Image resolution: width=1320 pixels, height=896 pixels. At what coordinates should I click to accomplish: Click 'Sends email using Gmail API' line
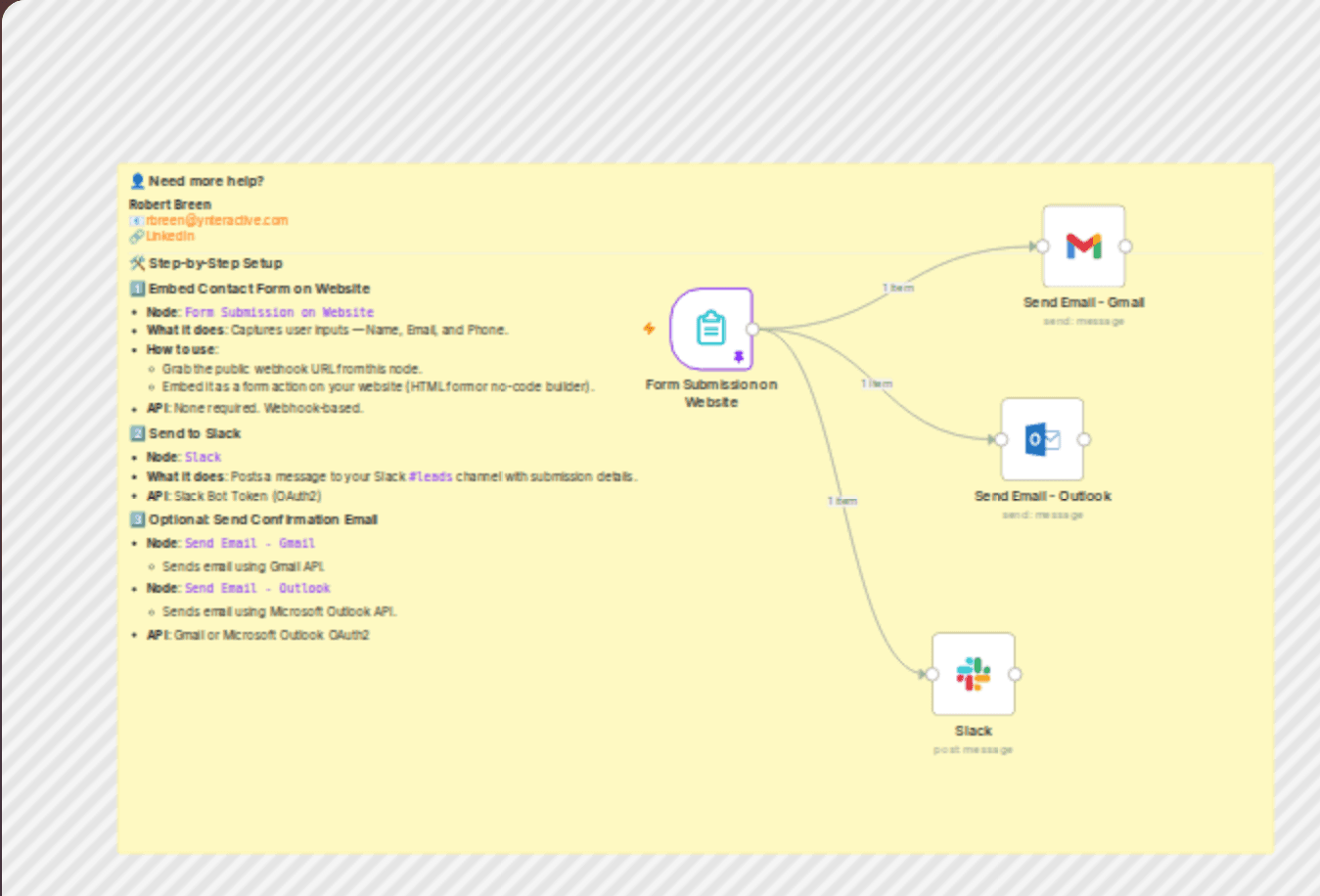243,566
